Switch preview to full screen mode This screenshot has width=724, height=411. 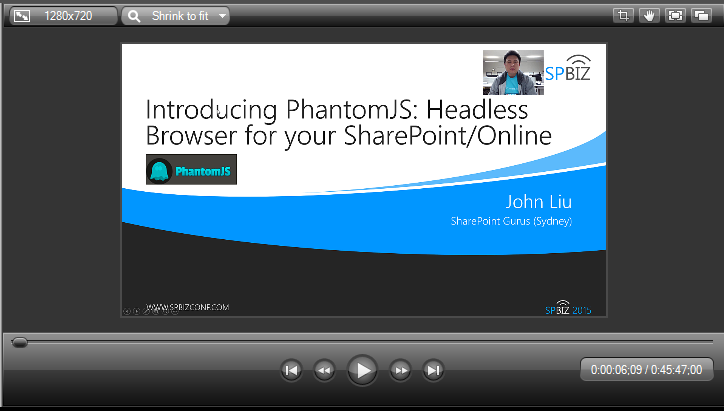675,16
